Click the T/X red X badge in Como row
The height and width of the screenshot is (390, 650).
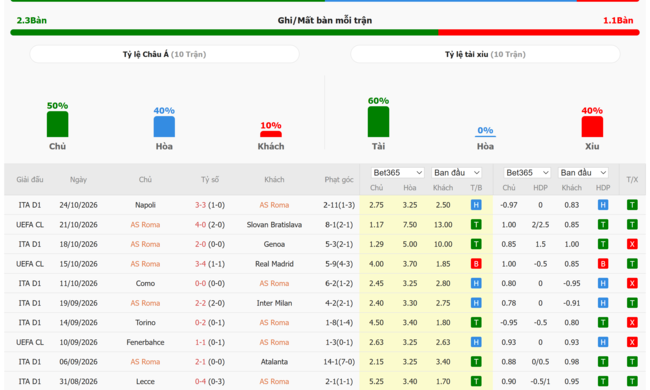click(632, 283)
